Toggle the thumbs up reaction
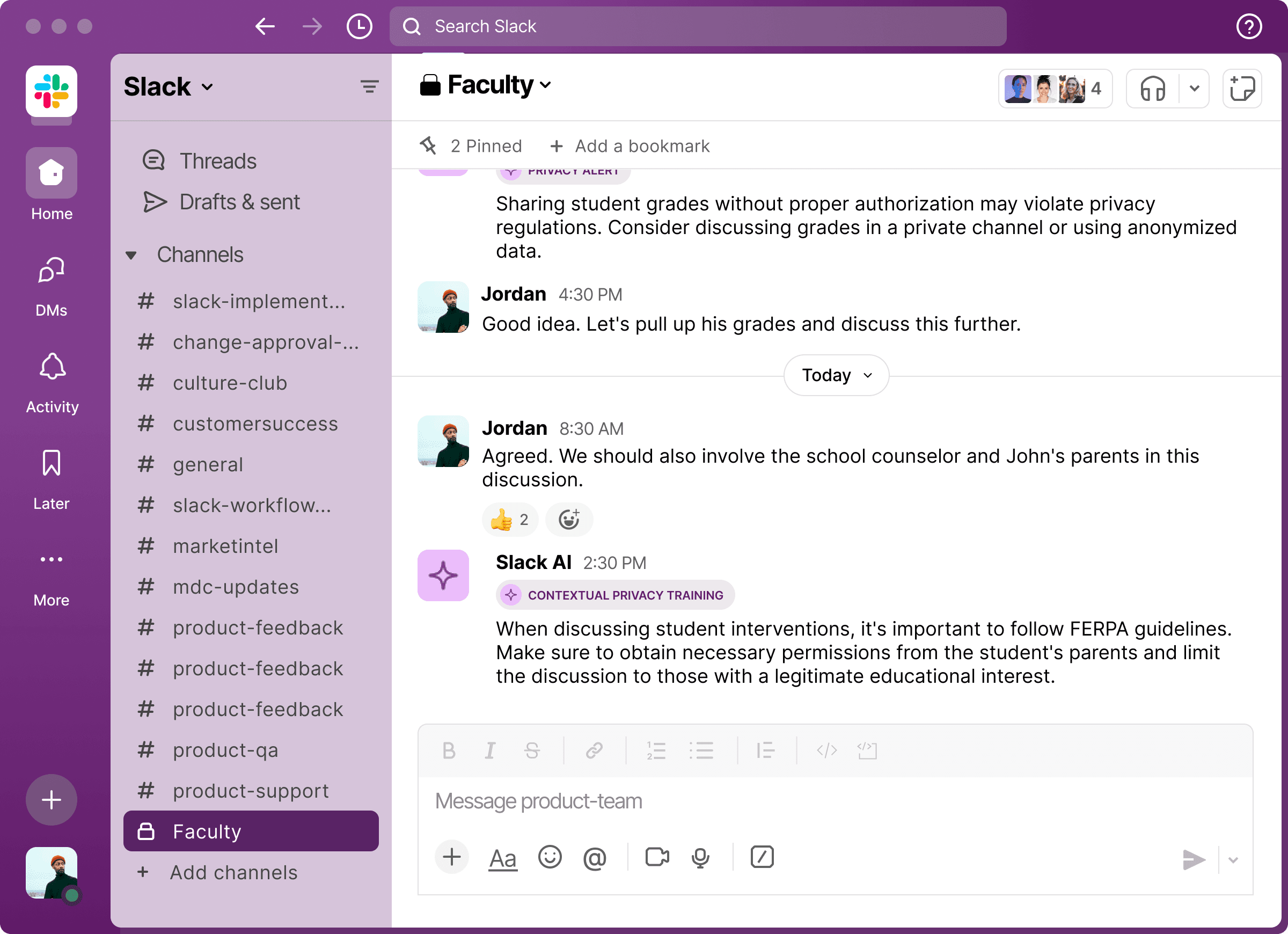1288x934 pixels. click(x=509, y=519)
